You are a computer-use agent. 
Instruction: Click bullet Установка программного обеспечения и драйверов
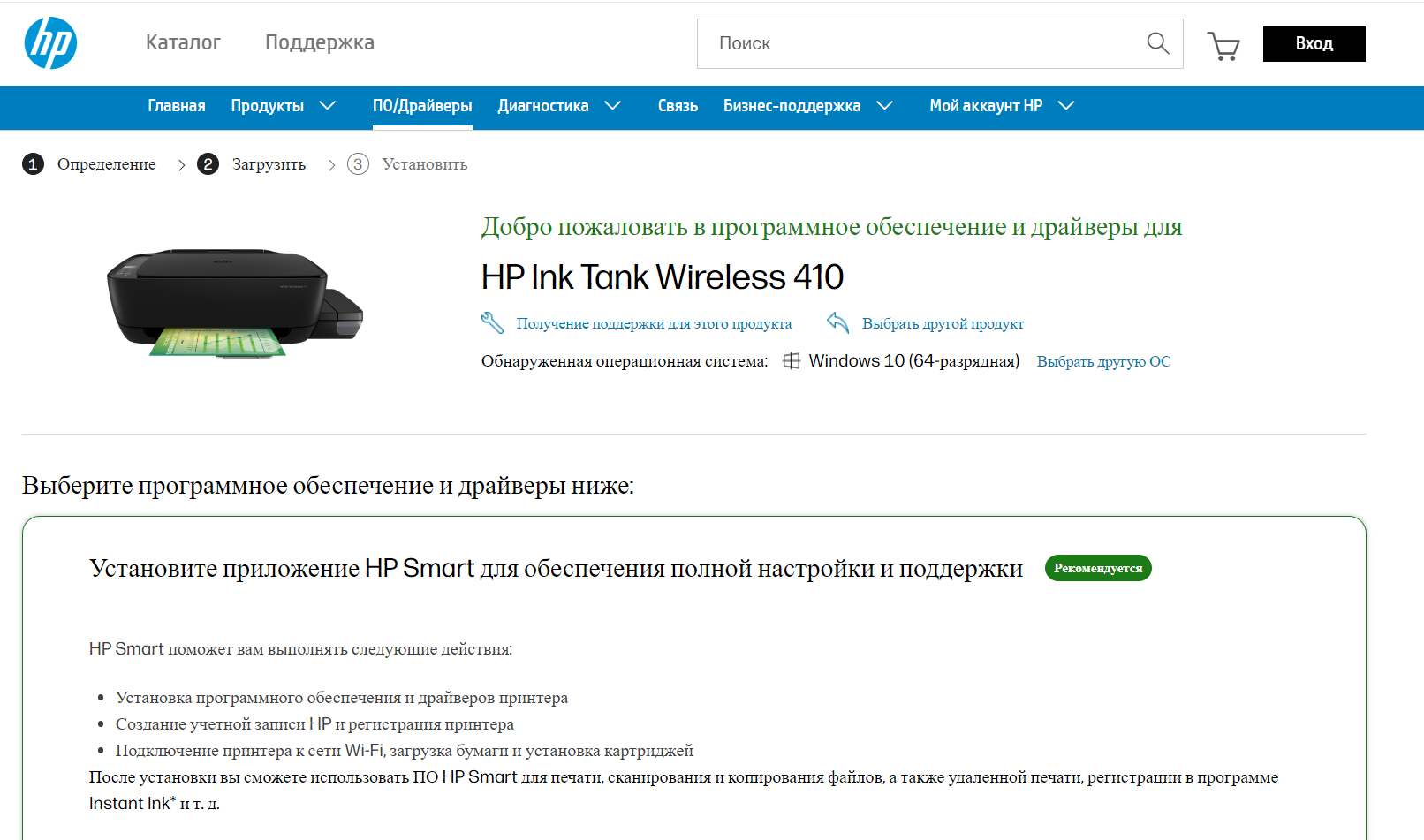click(x=342, y=698)
